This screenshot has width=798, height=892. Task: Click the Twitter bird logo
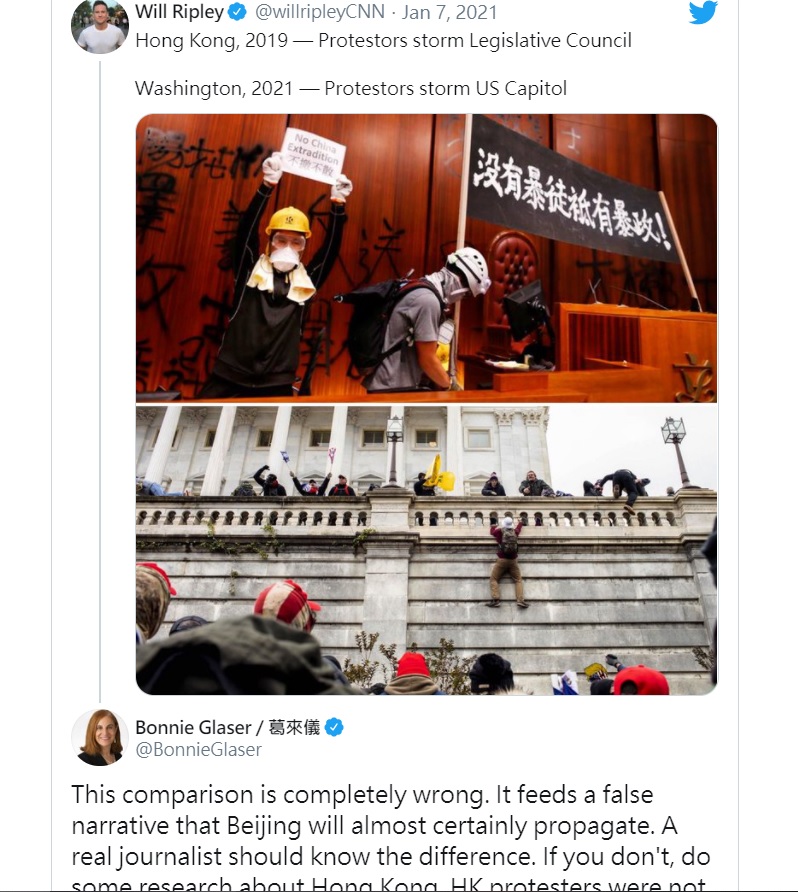pos(702,12)
